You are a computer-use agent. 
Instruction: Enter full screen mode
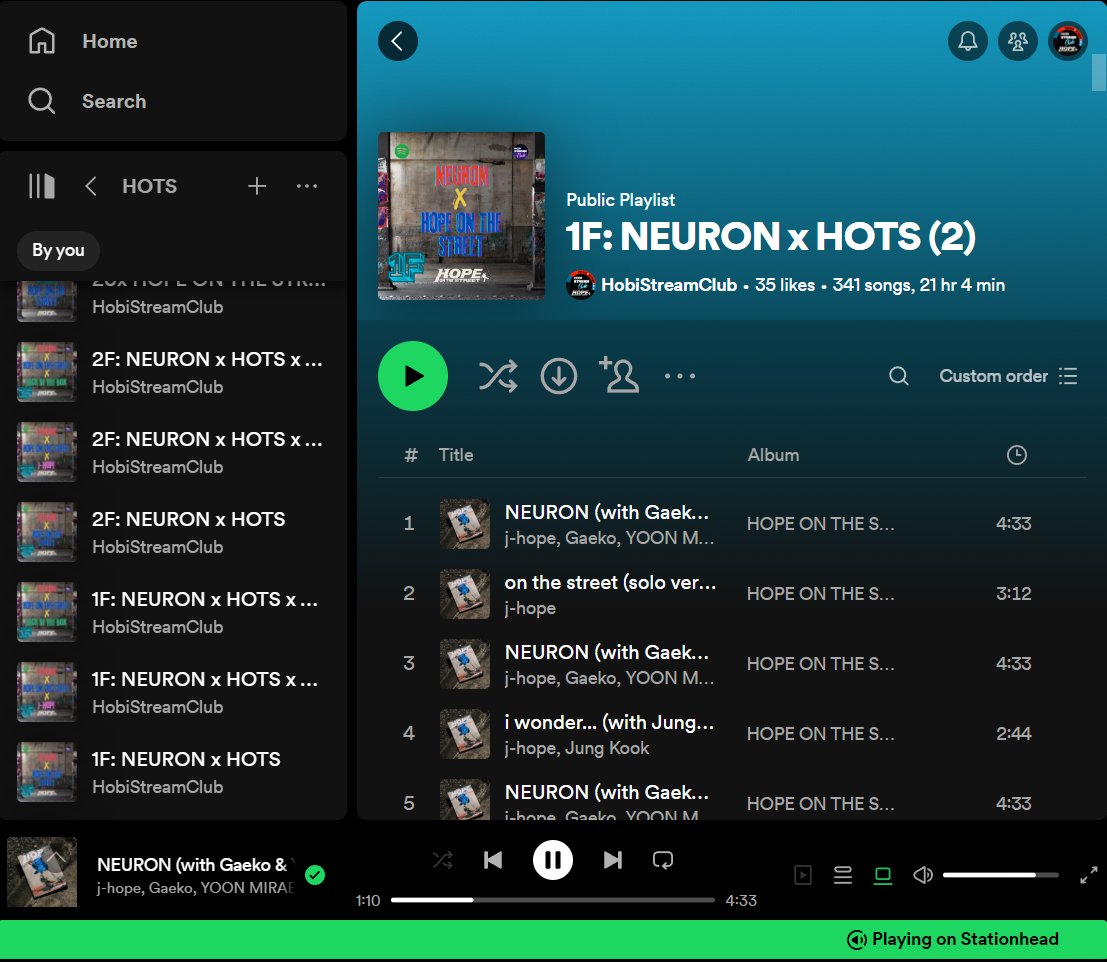click(1089, 875)
